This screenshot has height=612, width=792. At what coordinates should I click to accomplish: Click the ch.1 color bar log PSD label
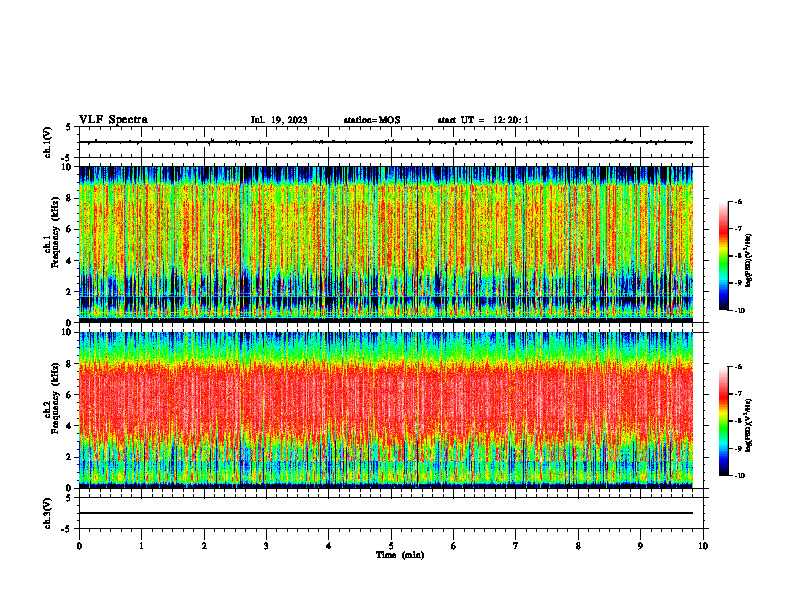tap(748, 261)
